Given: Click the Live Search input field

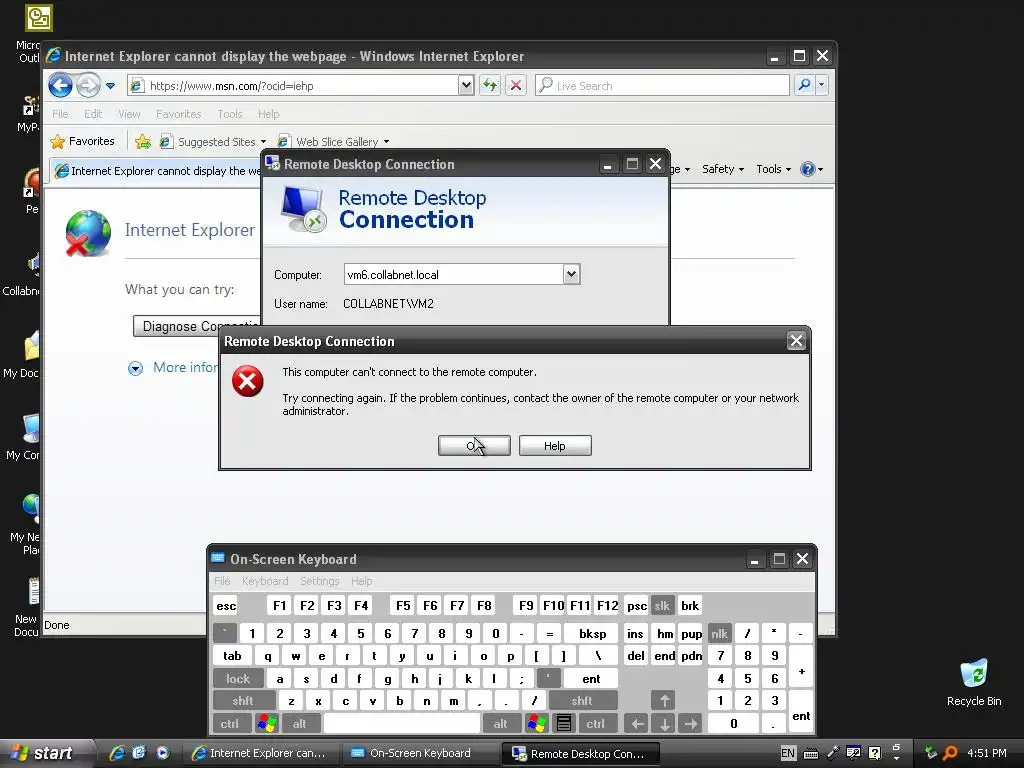Looking at the screenshot, I should click(x=662, y=86).
